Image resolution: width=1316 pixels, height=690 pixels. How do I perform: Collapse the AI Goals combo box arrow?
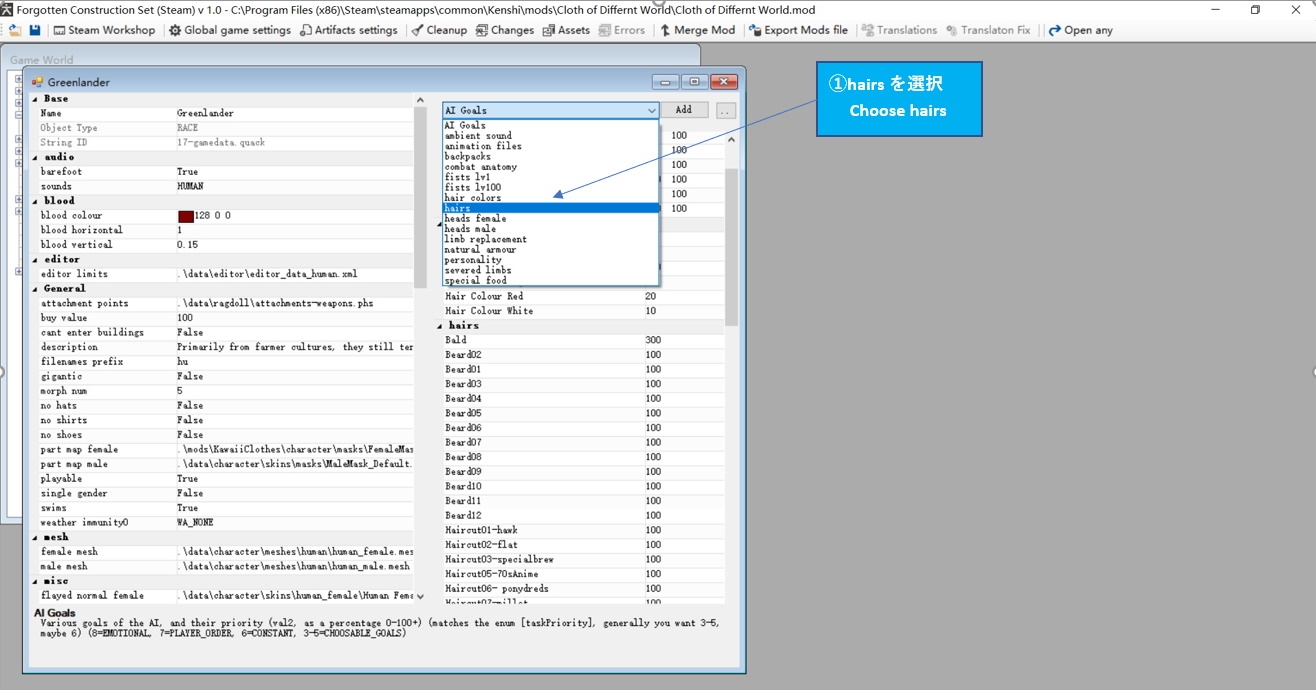(652, 110)
